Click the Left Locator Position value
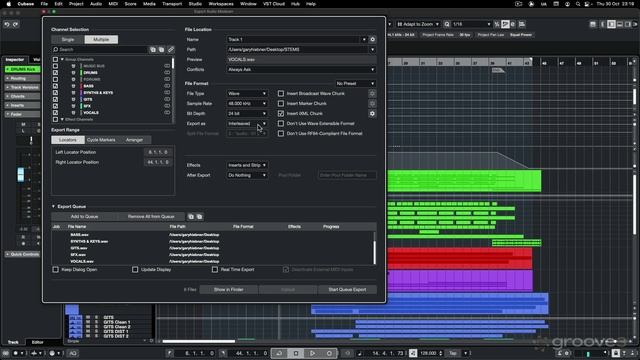Viewport: 640px width, 360px height. [158, 152]
